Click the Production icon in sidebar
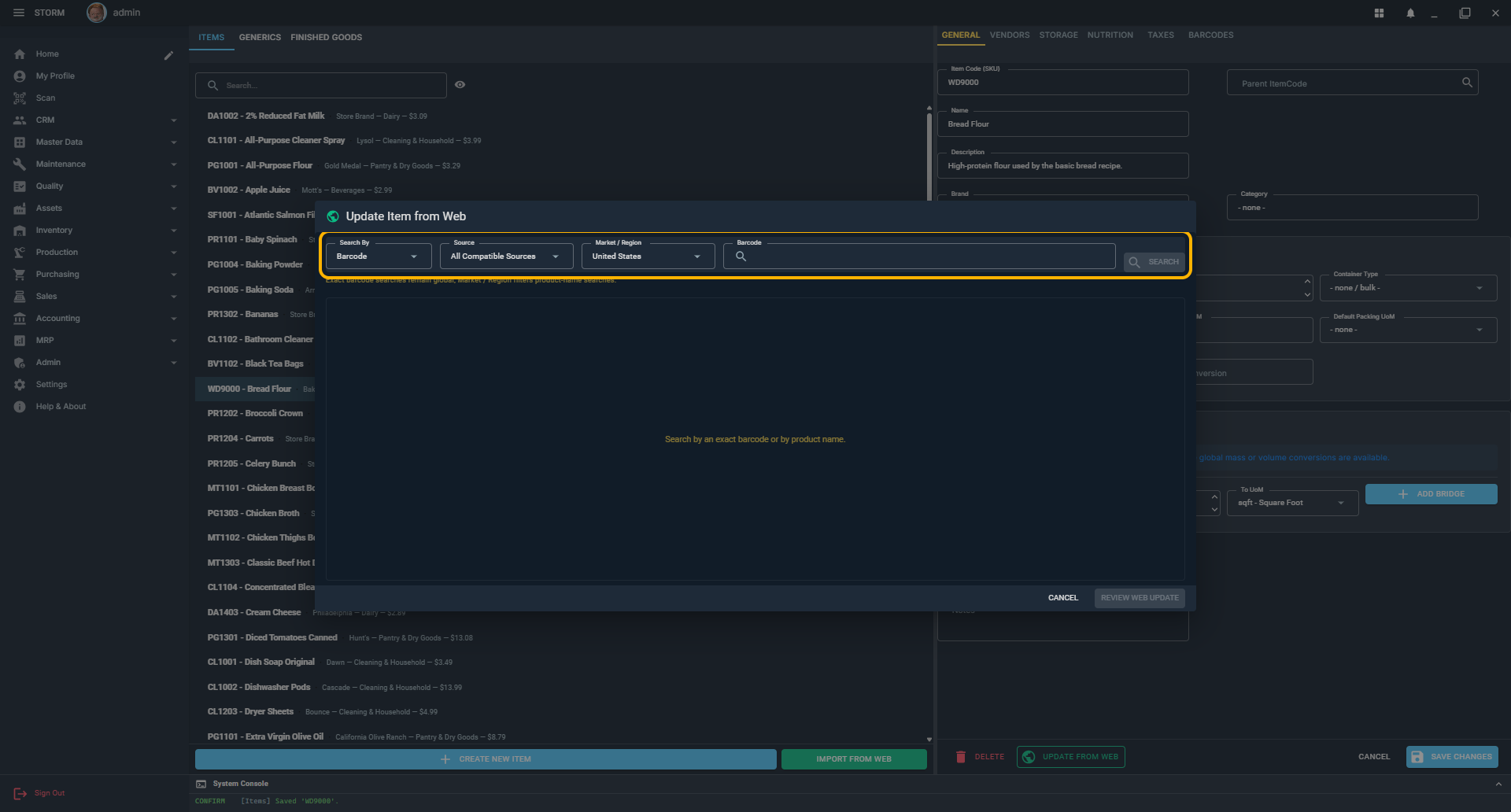The height and width of the screenshot is (812, 1511). [x=20, y=253]
